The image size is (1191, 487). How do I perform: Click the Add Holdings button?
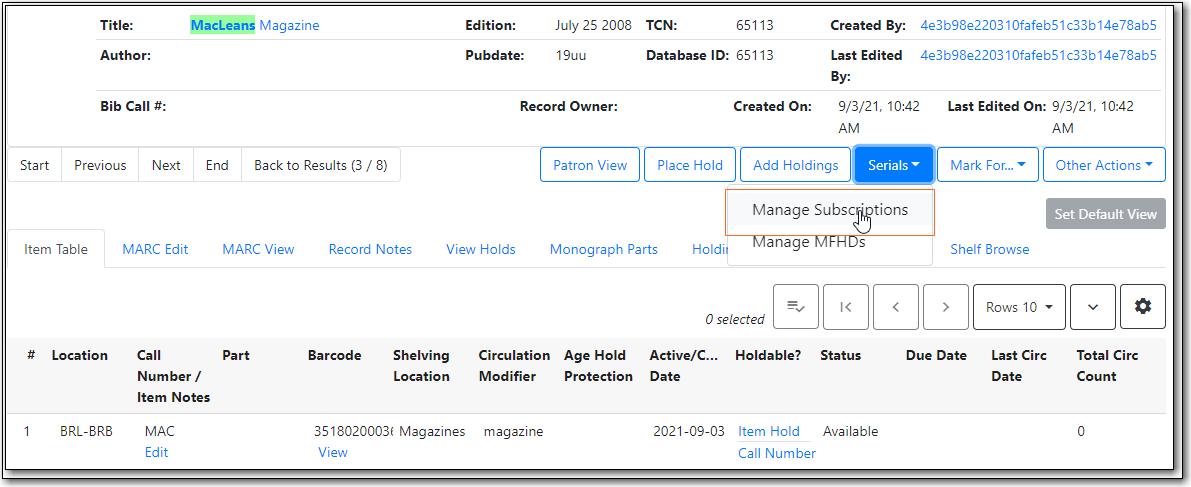coord(795,165)
